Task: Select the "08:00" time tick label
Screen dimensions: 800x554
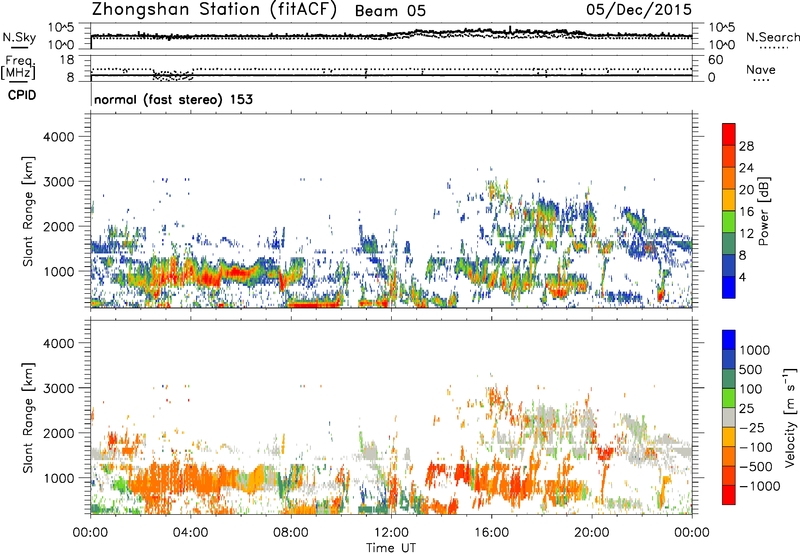Action: click(290, 533)
